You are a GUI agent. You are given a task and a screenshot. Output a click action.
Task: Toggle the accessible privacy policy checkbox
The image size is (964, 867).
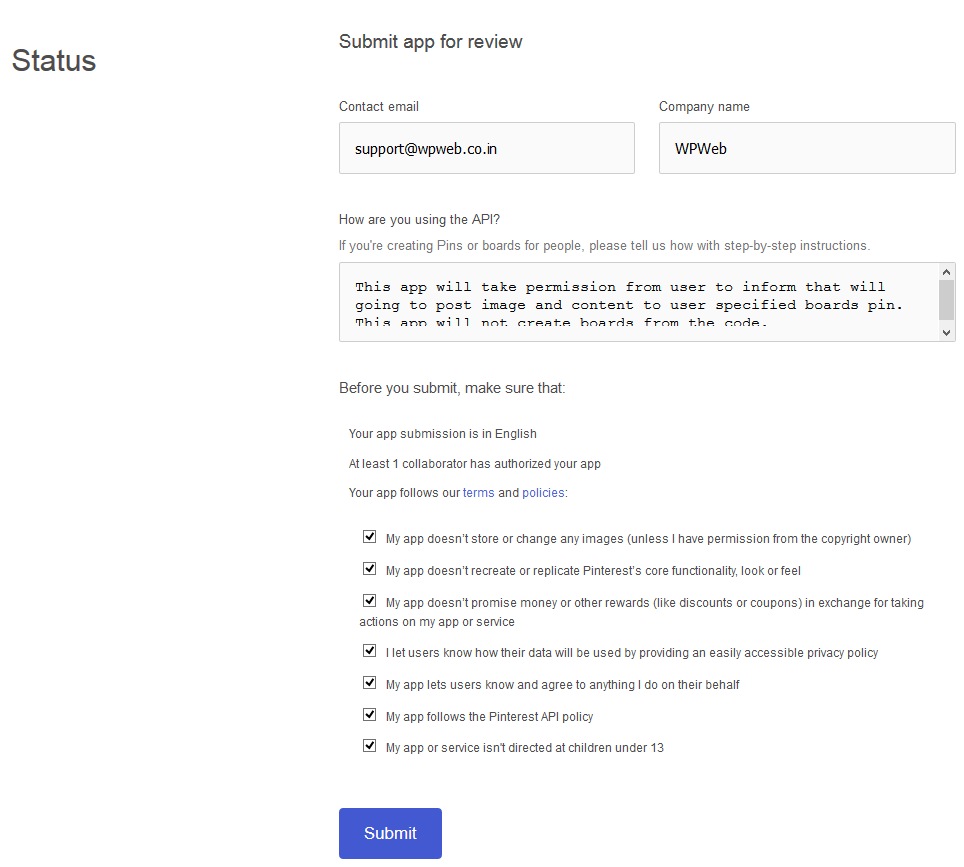coord(370,651)
